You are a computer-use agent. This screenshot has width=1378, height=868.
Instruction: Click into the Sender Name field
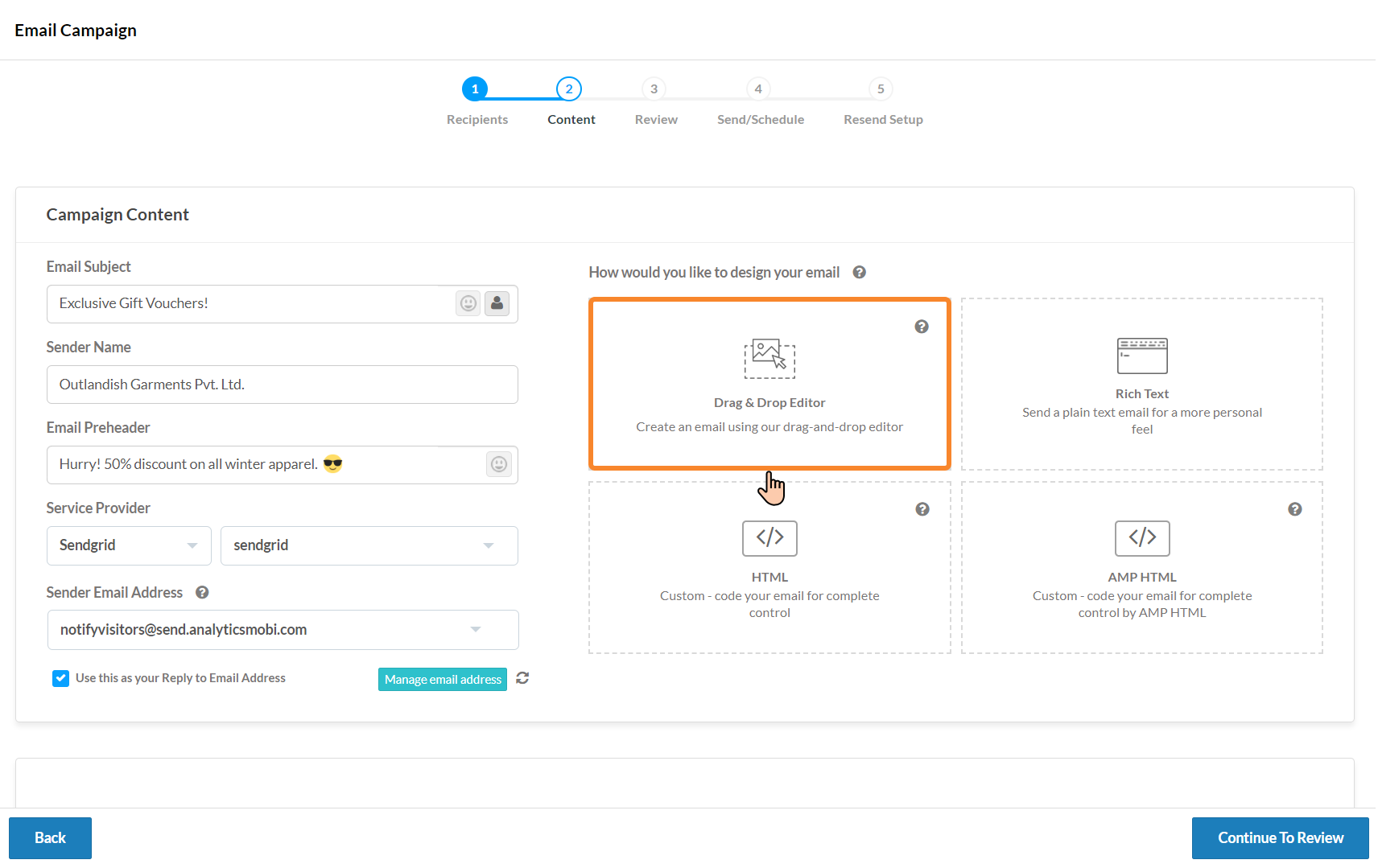pos(283,385)
